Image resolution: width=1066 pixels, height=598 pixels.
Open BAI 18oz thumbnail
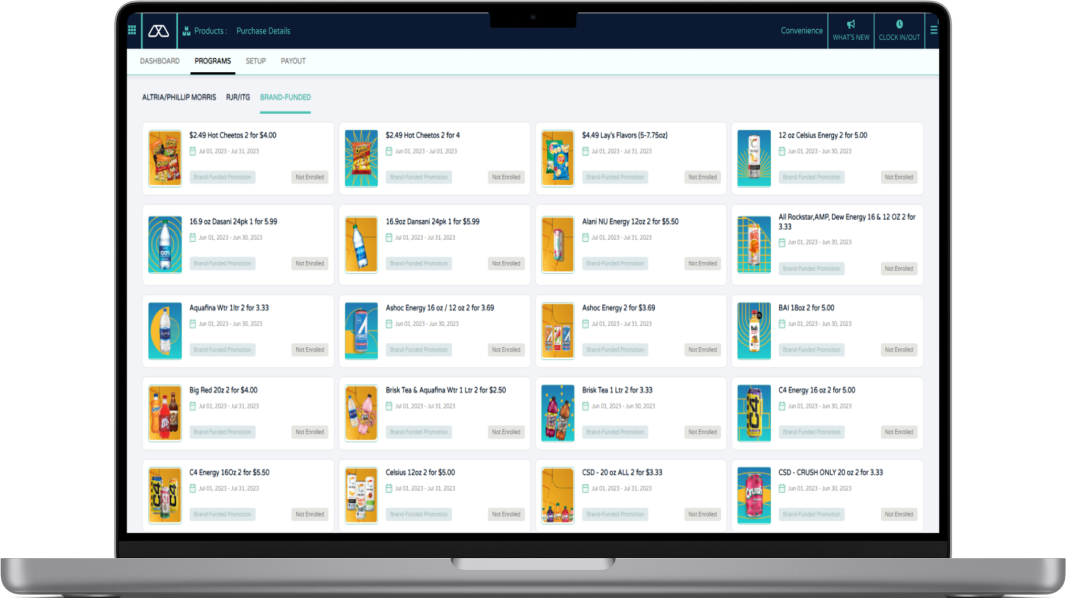pos(754,331)
